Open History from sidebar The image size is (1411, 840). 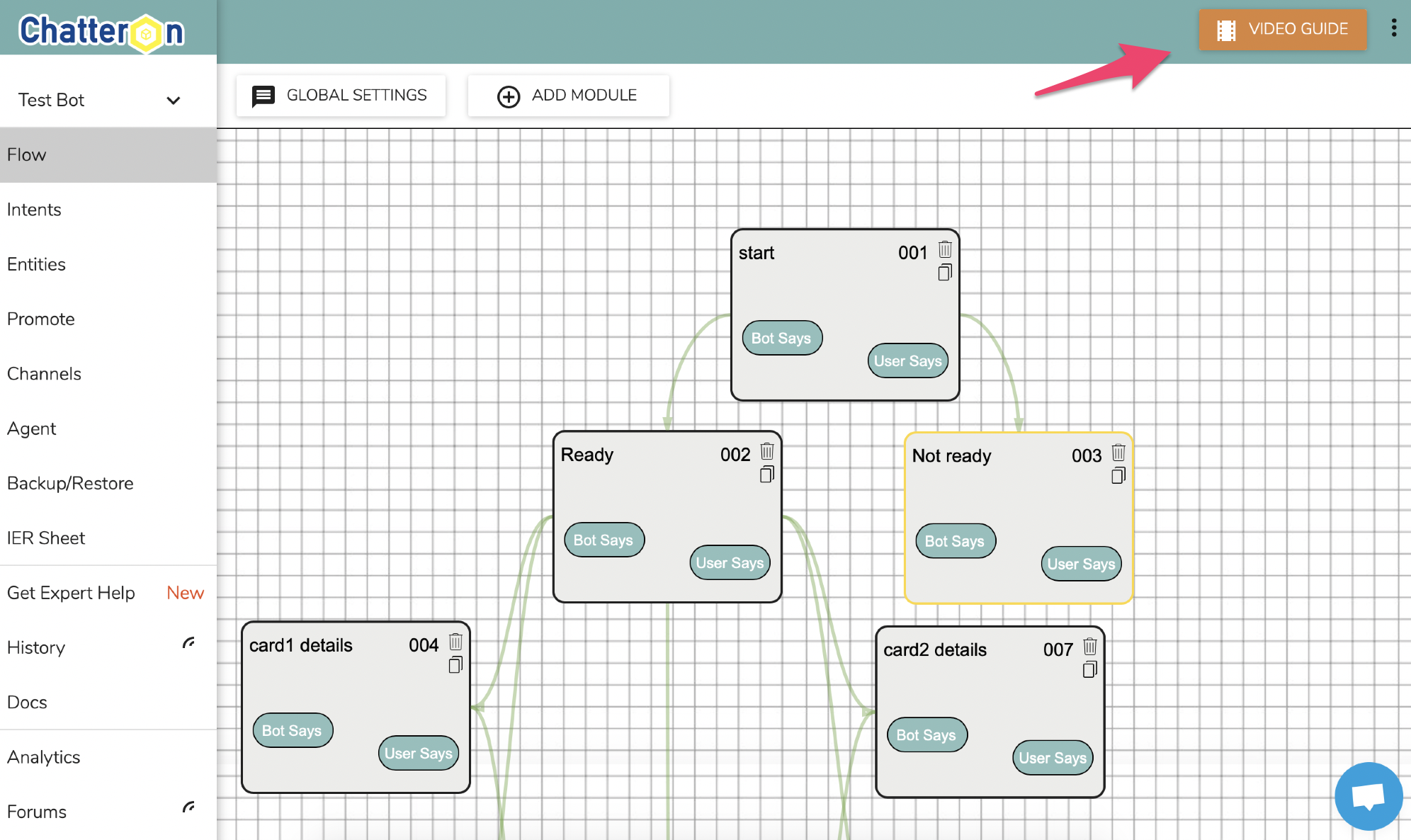pos(108,647)
